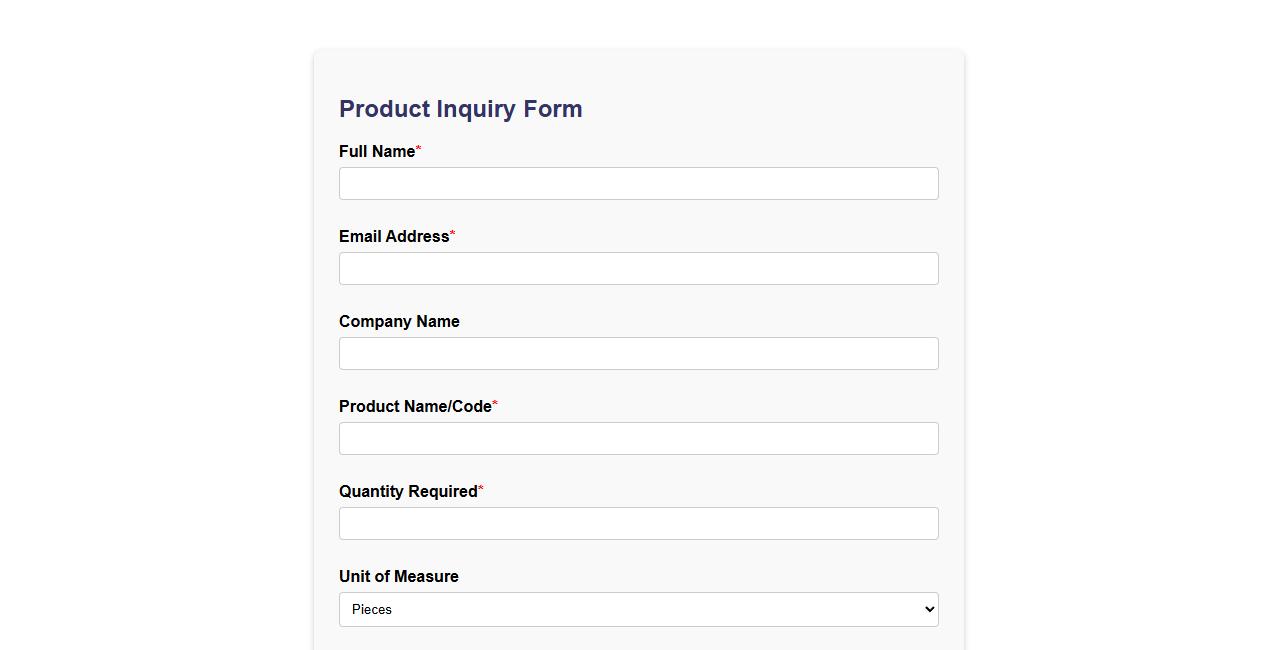Click the Quantity Required input field
Screen dimensions: 1278x650
(638, 523)
